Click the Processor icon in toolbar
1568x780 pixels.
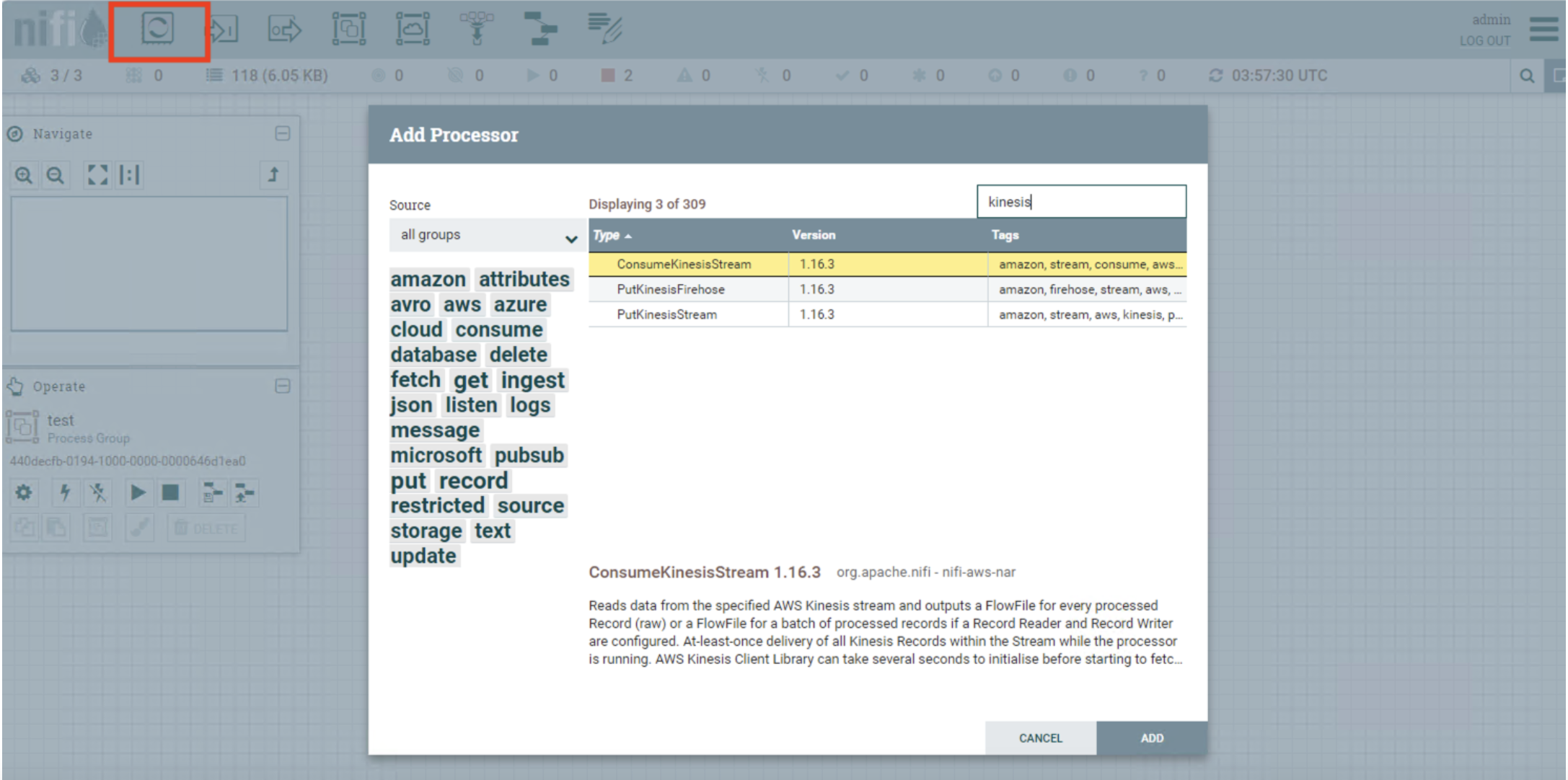(158, 29)
